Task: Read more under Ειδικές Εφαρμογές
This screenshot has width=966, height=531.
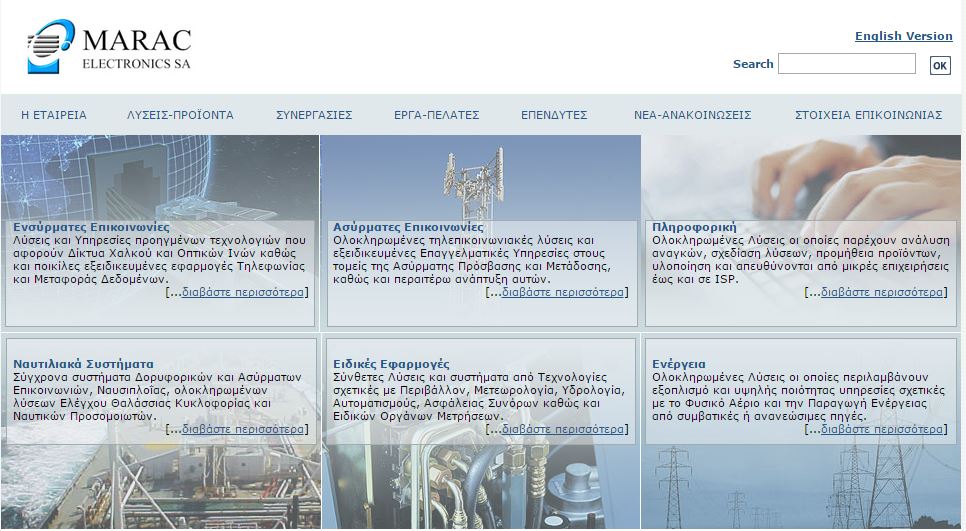Action: [x=563, y=429]
